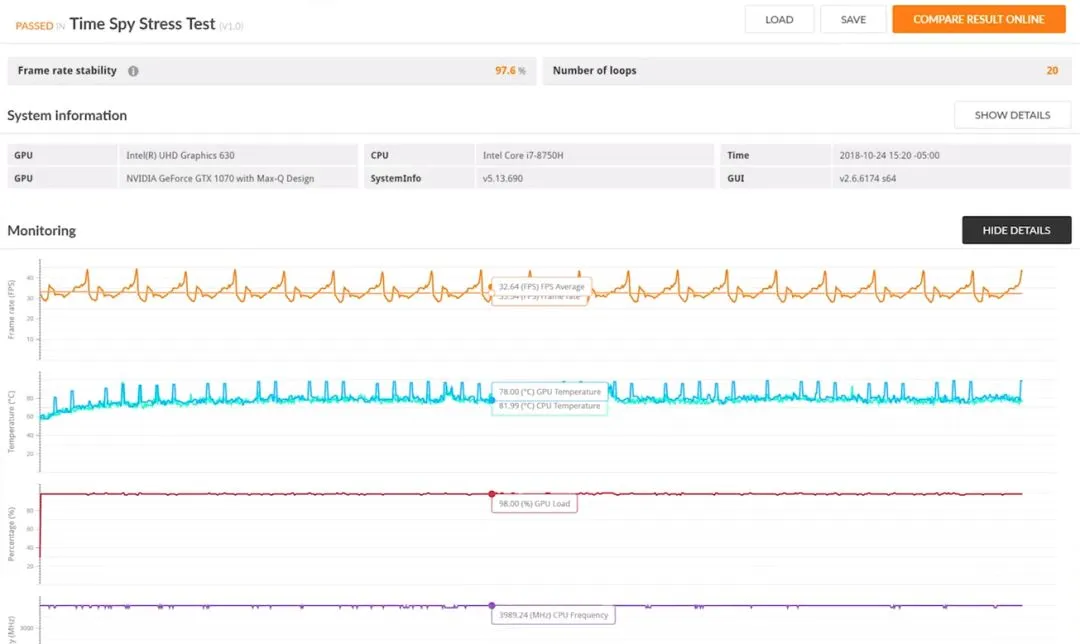Click the blue temperature marker dot

point(491,400)
